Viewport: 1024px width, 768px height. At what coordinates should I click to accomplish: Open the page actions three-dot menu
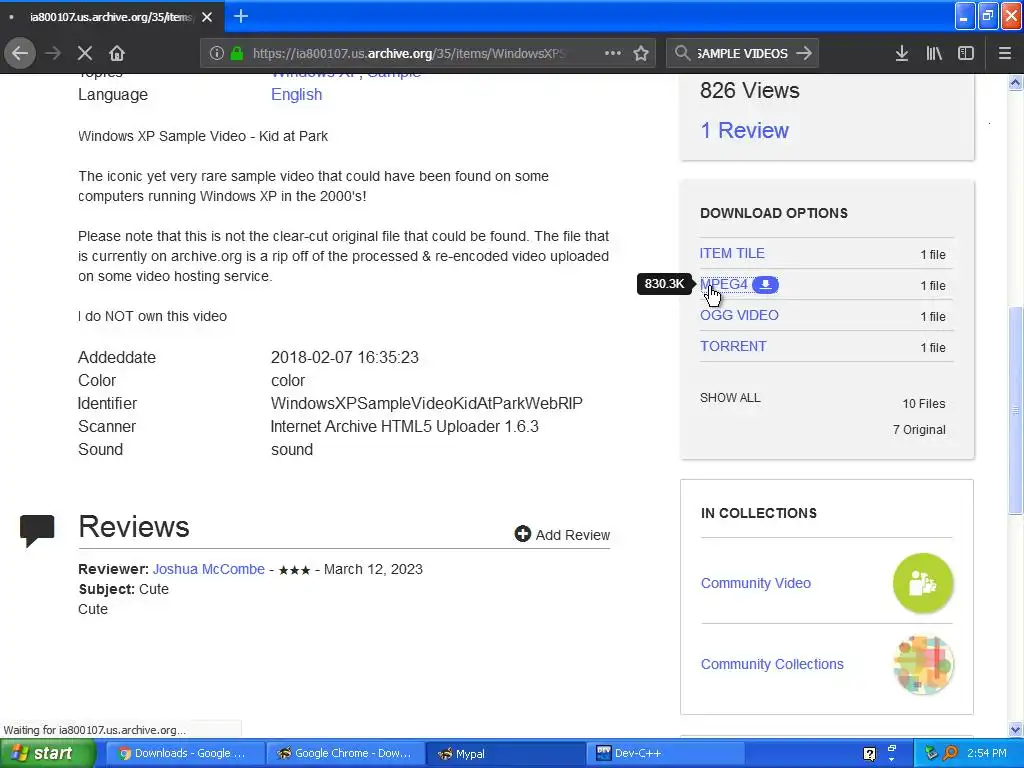[613, 54]
